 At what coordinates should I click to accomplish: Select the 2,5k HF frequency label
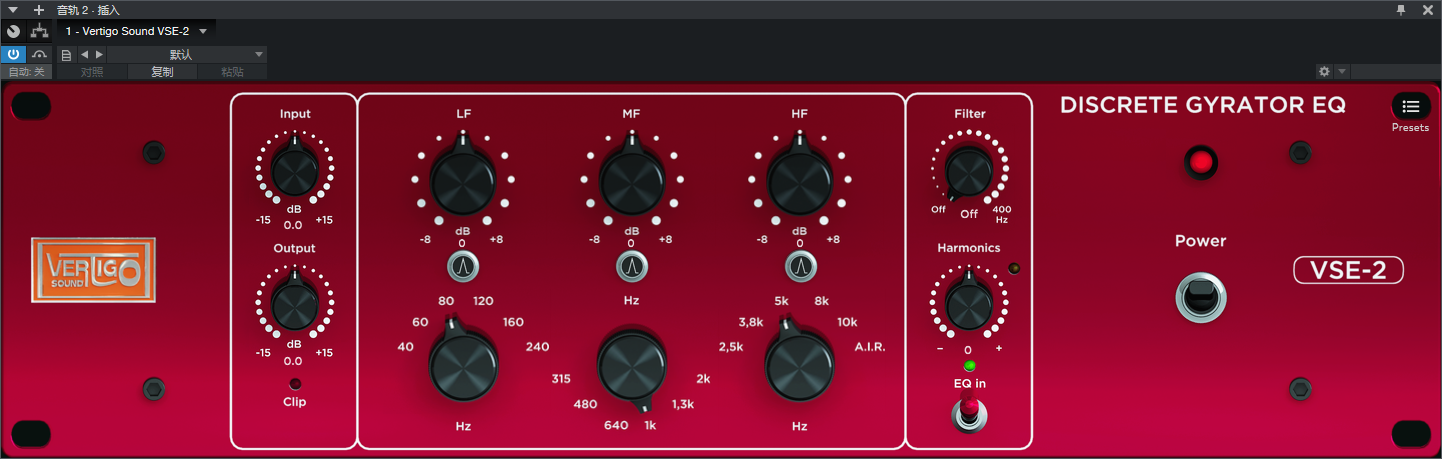pyautogui.click(x=731, y=347)
